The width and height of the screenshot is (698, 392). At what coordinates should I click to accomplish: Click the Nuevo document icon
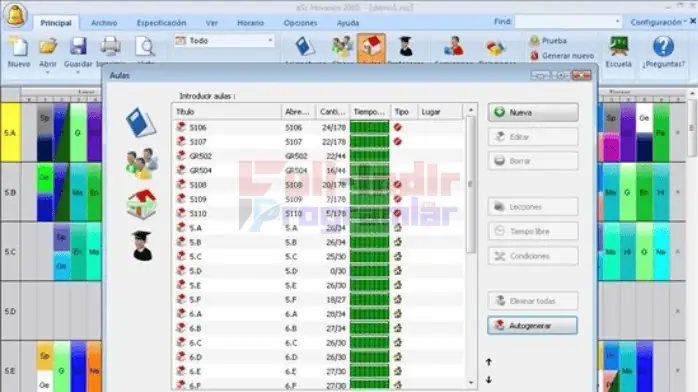(x=19, y=47)
